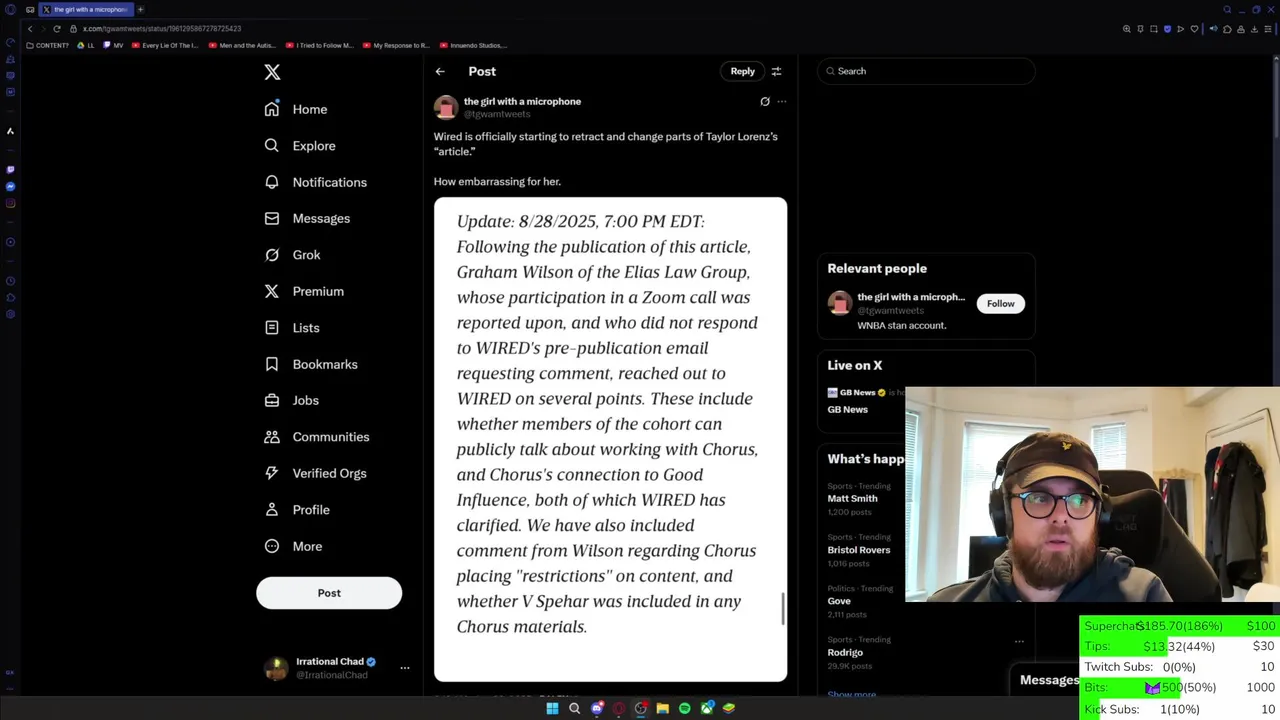Click the heart bookmark toolbar icon

(x=1194, y=29)
